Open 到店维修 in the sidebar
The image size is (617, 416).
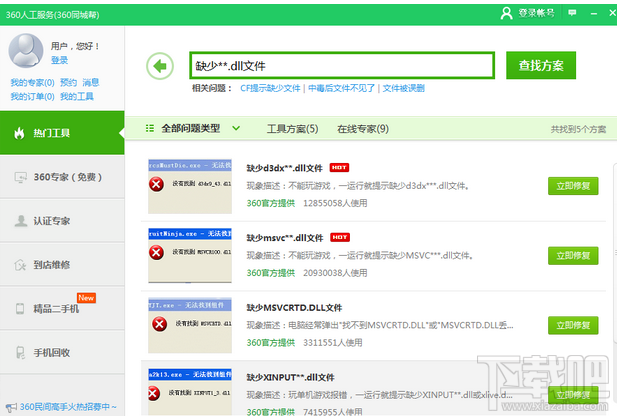coord(62,265)
